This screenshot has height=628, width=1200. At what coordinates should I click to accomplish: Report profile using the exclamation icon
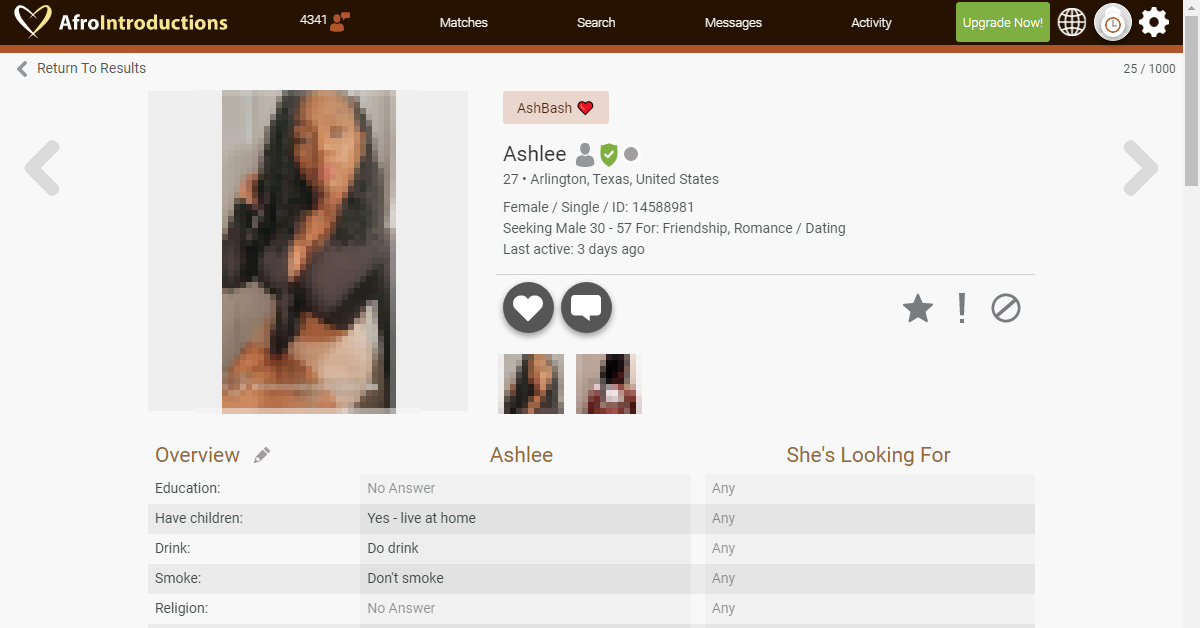point(962,308)
